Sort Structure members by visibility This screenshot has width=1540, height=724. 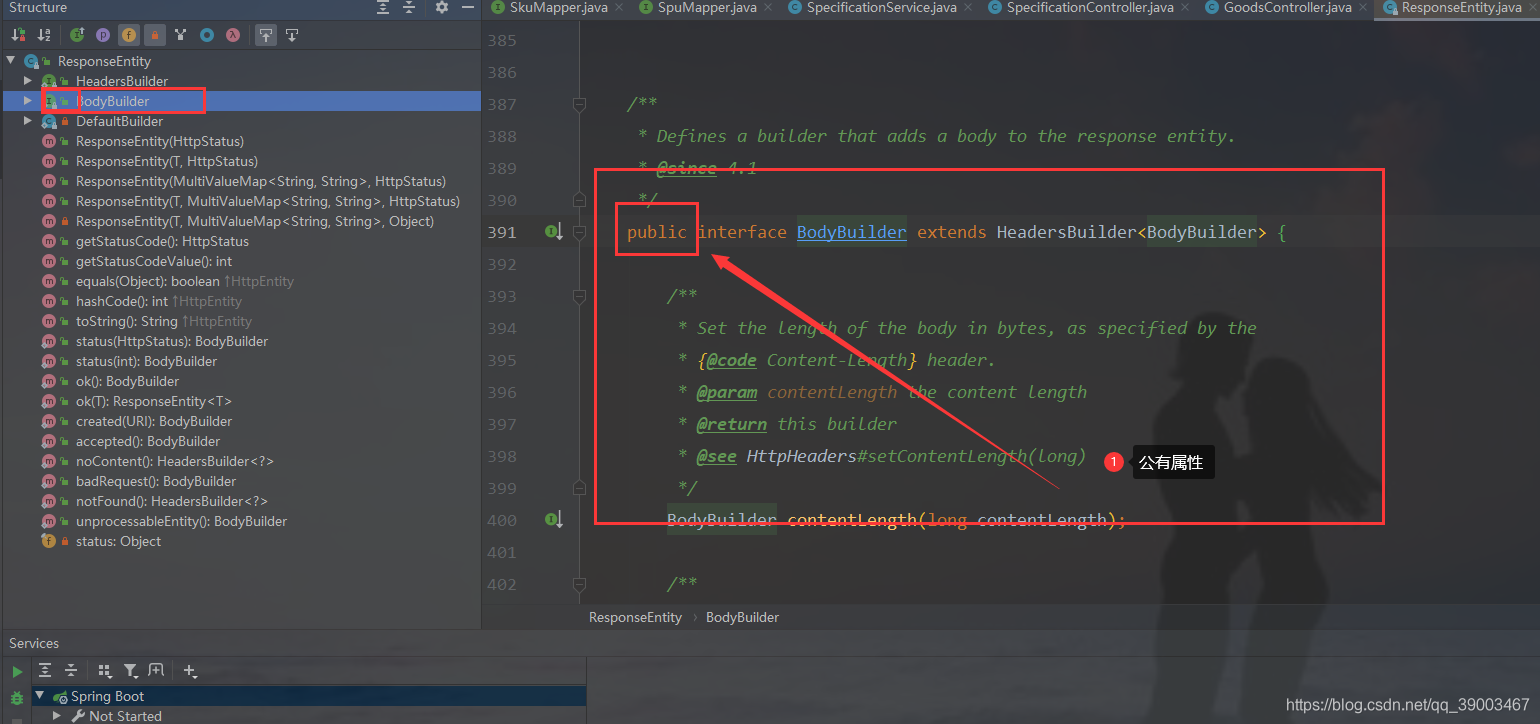click(18, 35)
